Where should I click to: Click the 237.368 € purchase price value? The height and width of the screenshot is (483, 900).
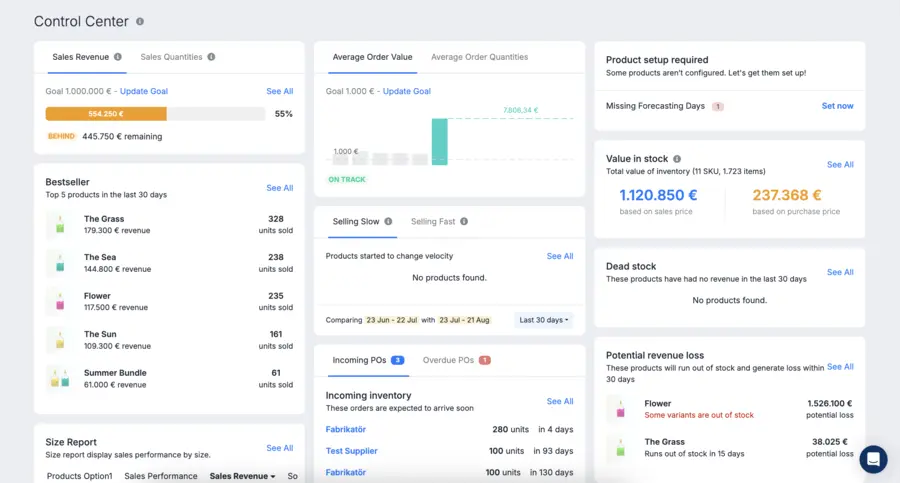pyautogui.click(x=787, y=195)
